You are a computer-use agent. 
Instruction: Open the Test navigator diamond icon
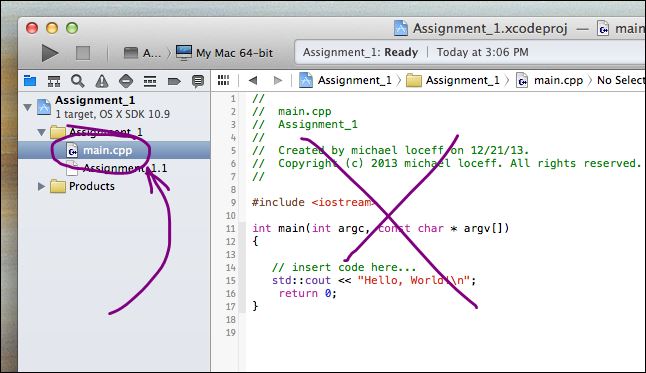point(126,81)
